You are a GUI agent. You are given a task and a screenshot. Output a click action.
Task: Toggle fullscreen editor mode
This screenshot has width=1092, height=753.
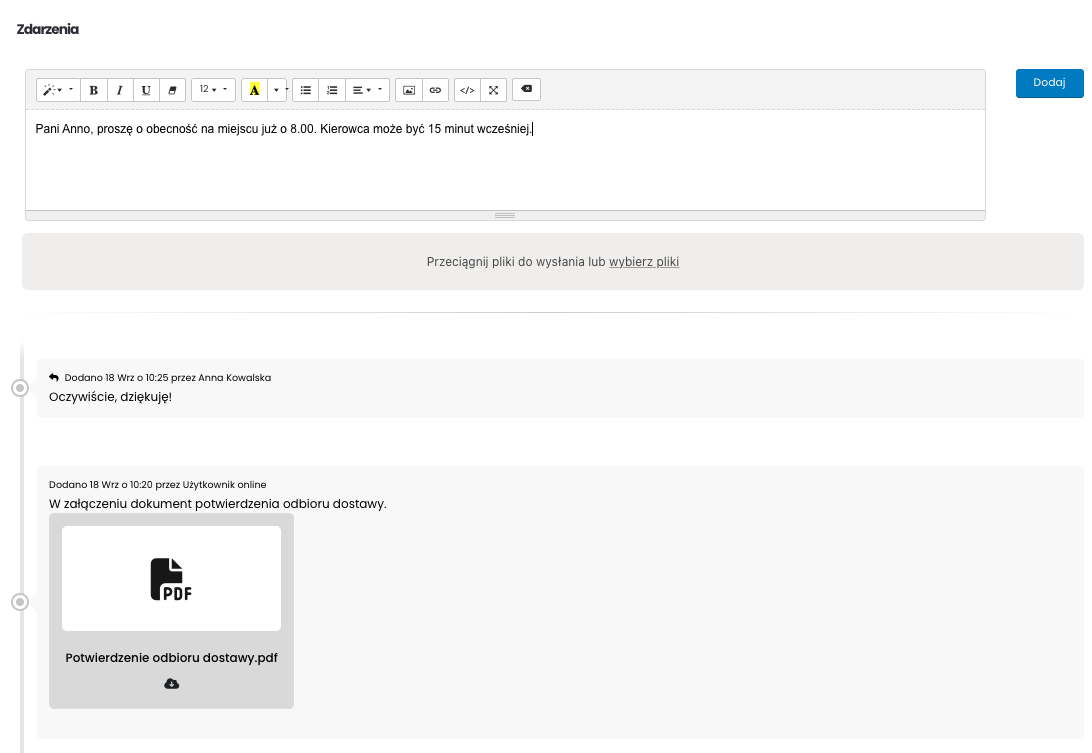coord(493,90)
